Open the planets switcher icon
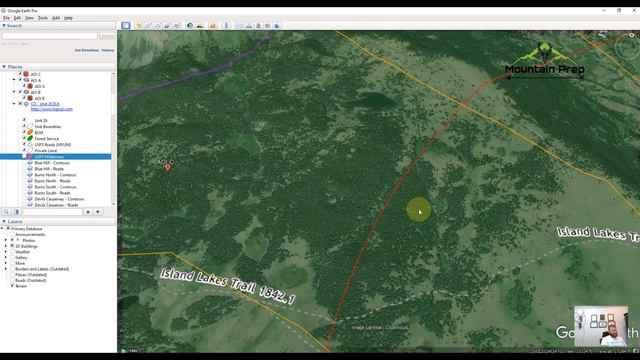 point(213,26)
